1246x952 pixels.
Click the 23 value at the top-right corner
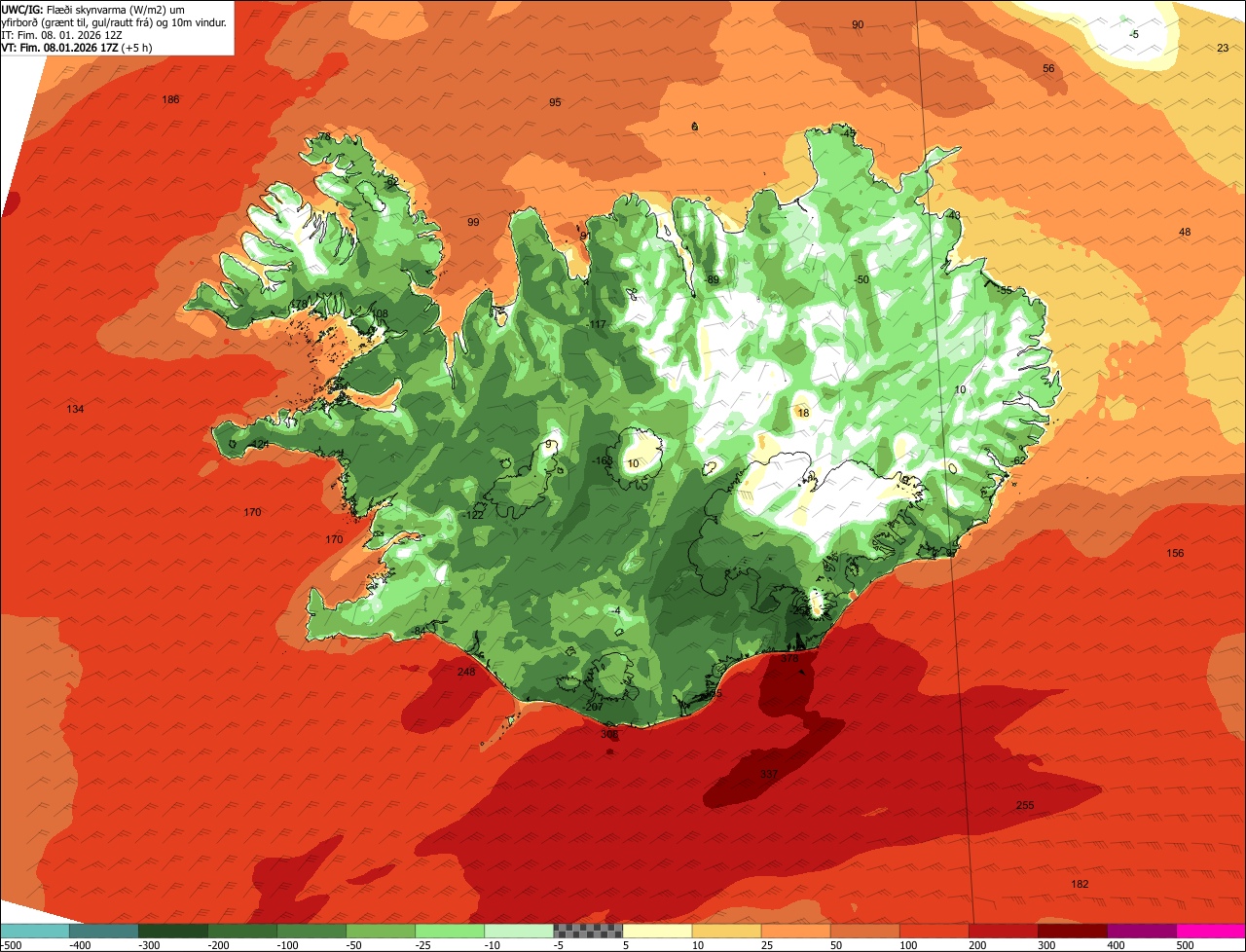[1223, 48]
